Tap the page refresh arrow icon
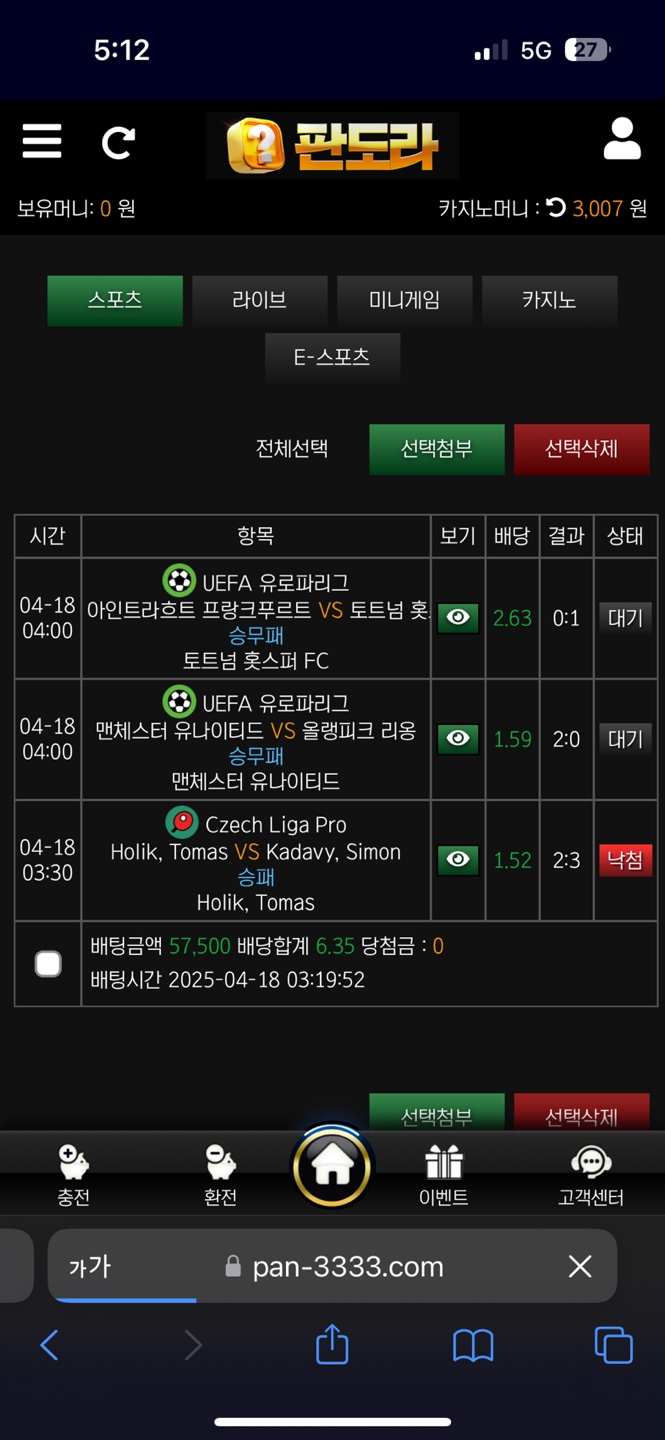The width and height of the screenshot is (665, 1440). pos(118,143)
